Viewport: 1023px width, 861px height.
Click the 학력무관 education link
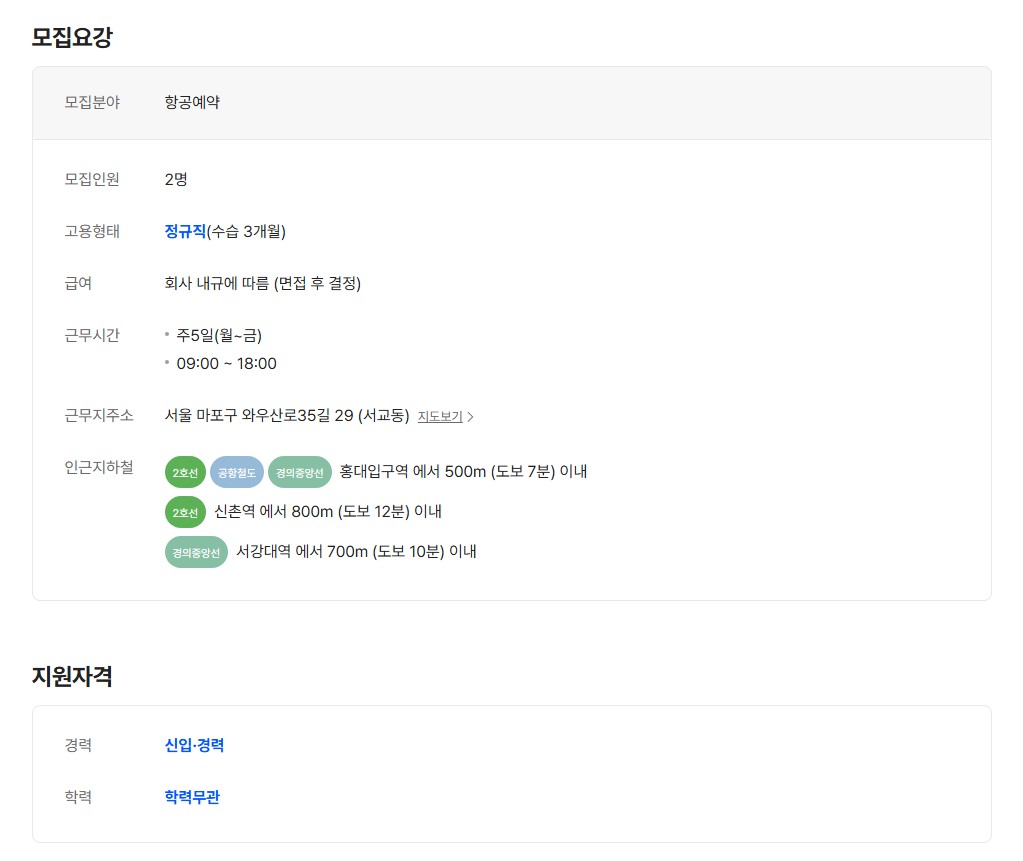[x=192, y=797]
